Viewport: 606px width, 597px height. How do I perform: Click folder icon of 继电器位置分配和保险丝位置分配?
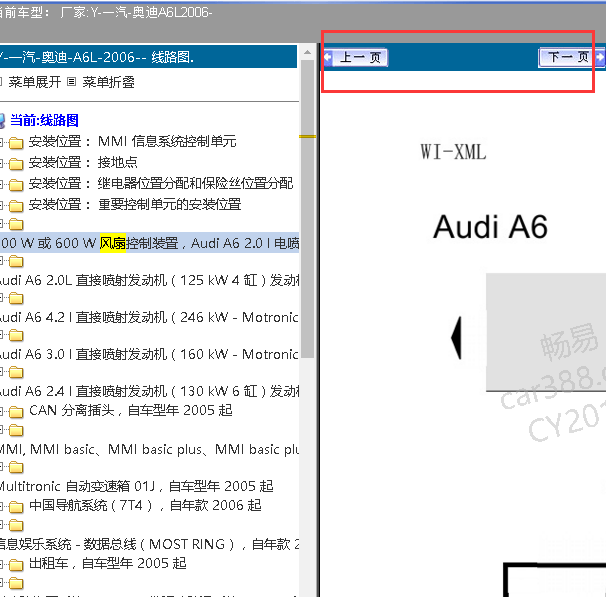coord(16,185)
